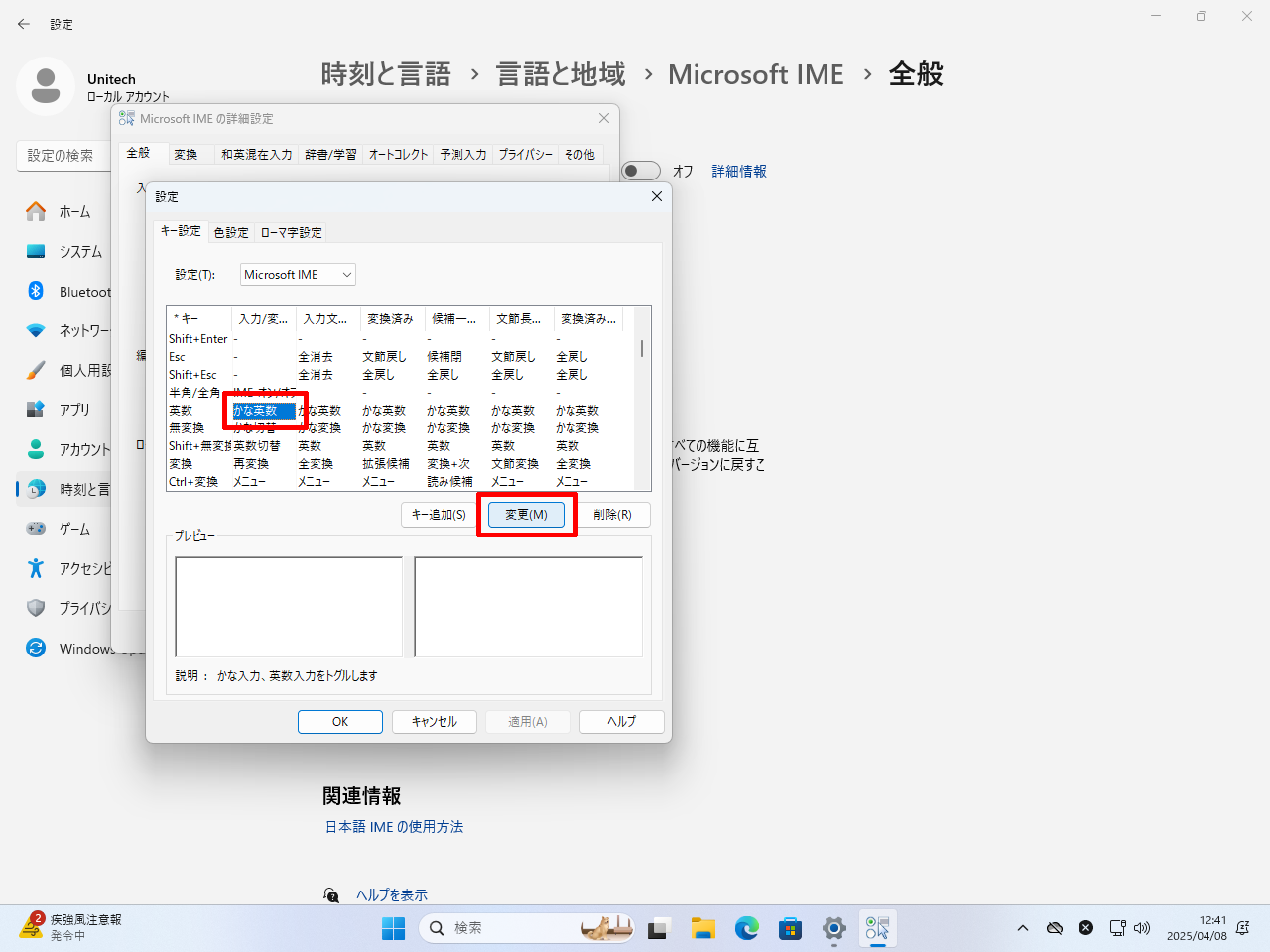
Task: Open the 詳細情報 link
Action: (x=739, y=171)
